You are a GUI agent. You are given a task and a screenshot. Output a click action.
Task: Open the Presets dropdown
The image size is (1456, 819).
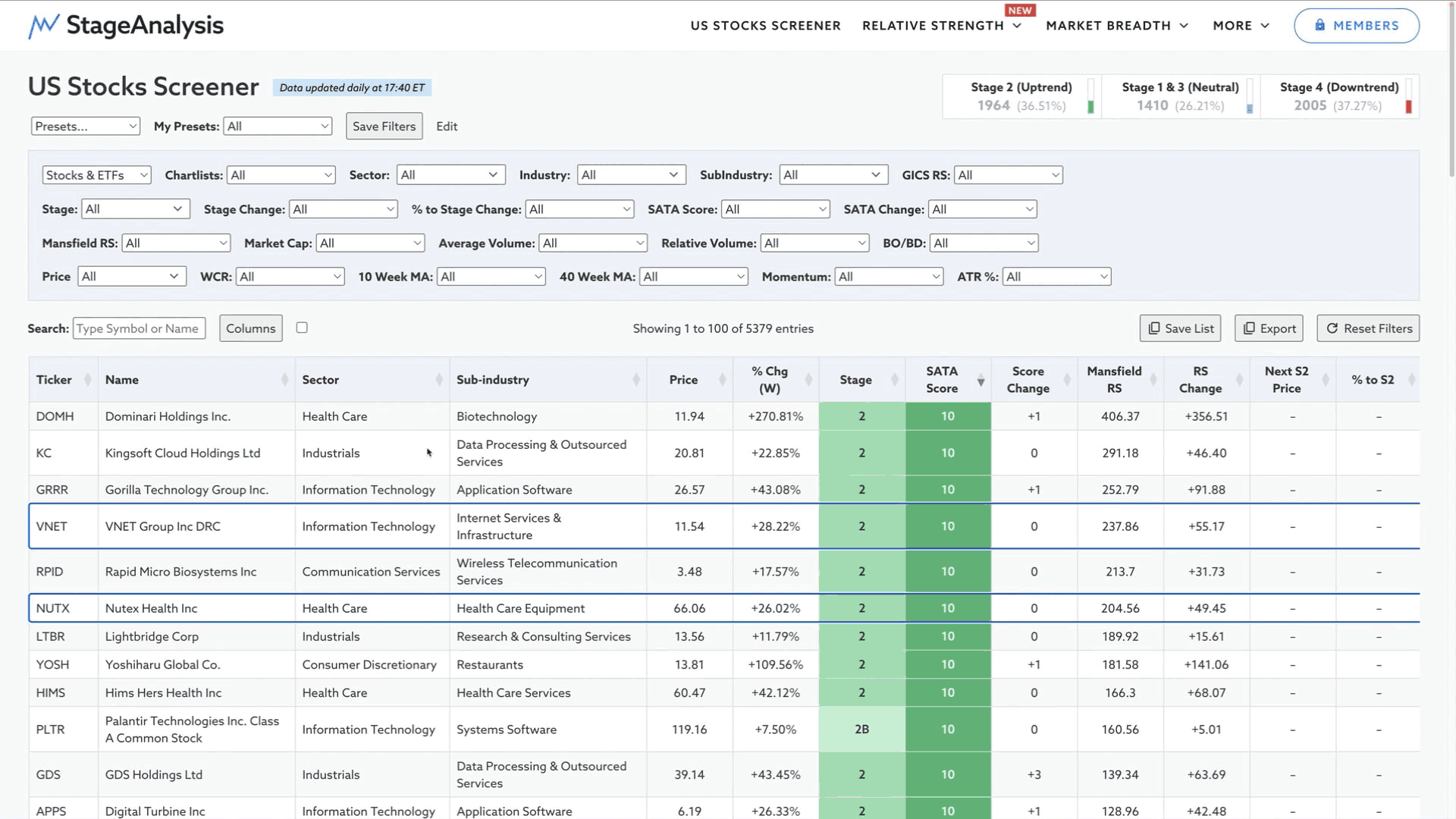click(x=86, y=127)
